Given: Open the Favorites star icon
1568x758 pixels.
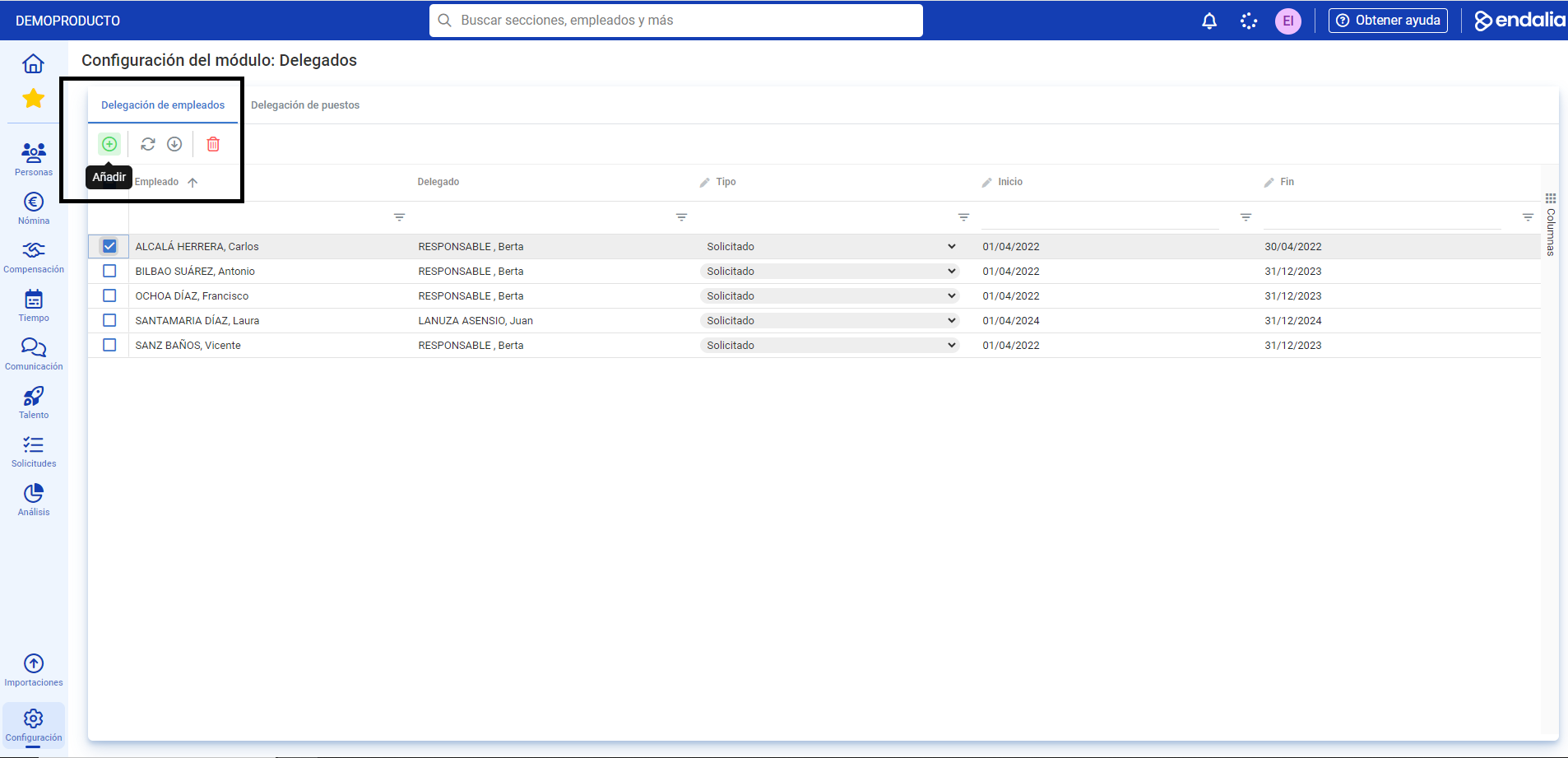Looking at the screenshot, I should (34, 99).
